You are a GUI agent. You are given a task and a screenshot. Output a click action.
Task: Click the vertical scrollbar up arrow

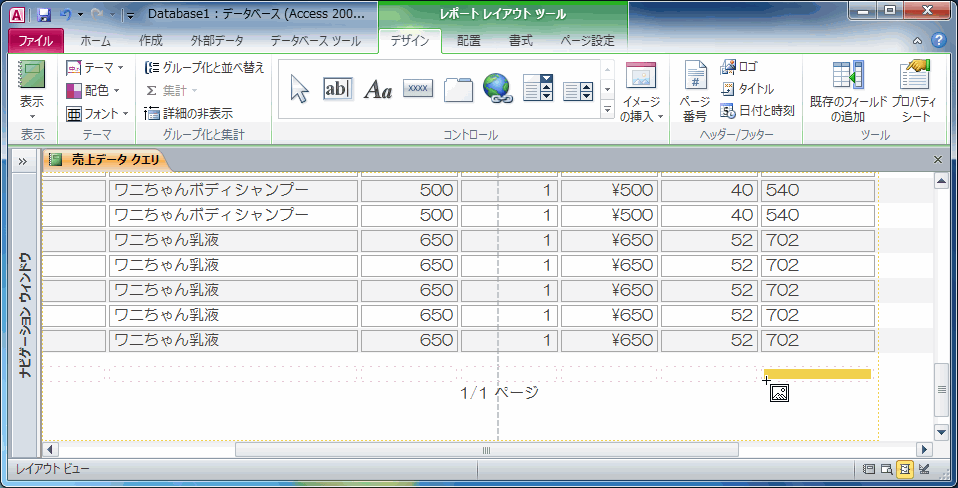[x=942, y=181]
